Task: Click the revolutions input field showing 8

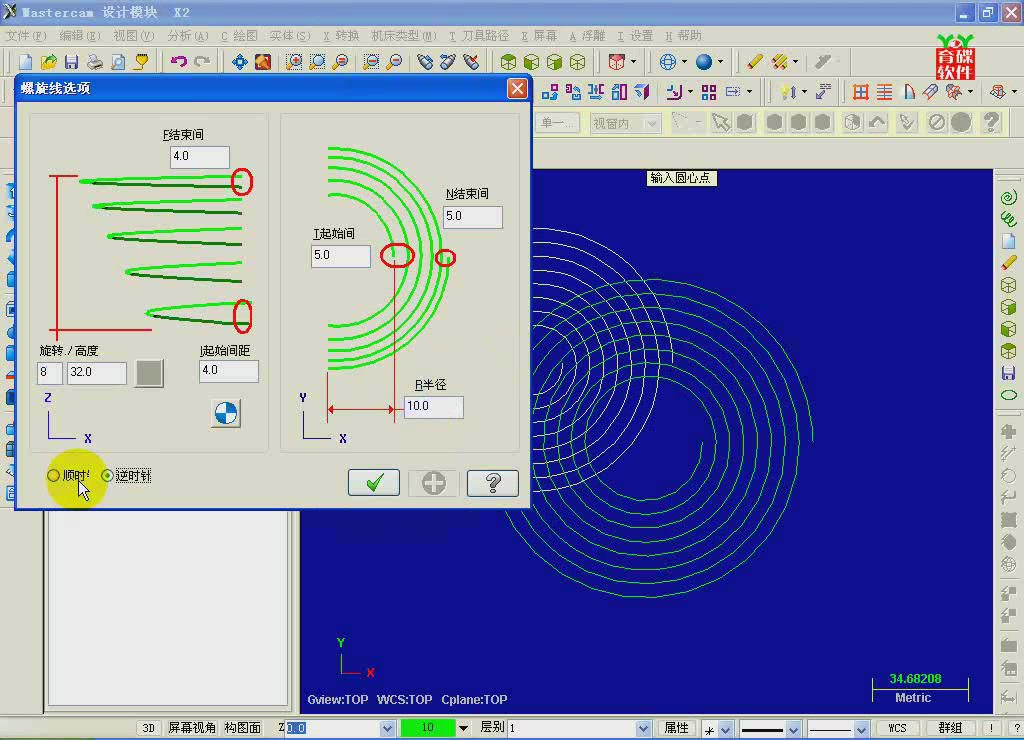Action: [x=50, y=372]
